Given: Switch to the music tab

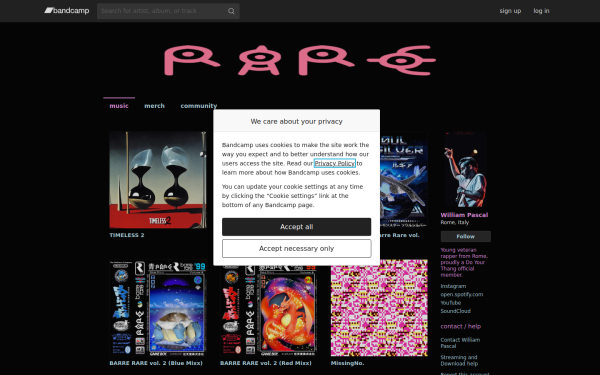Looking at the screenshot, I should coord(119,106).
